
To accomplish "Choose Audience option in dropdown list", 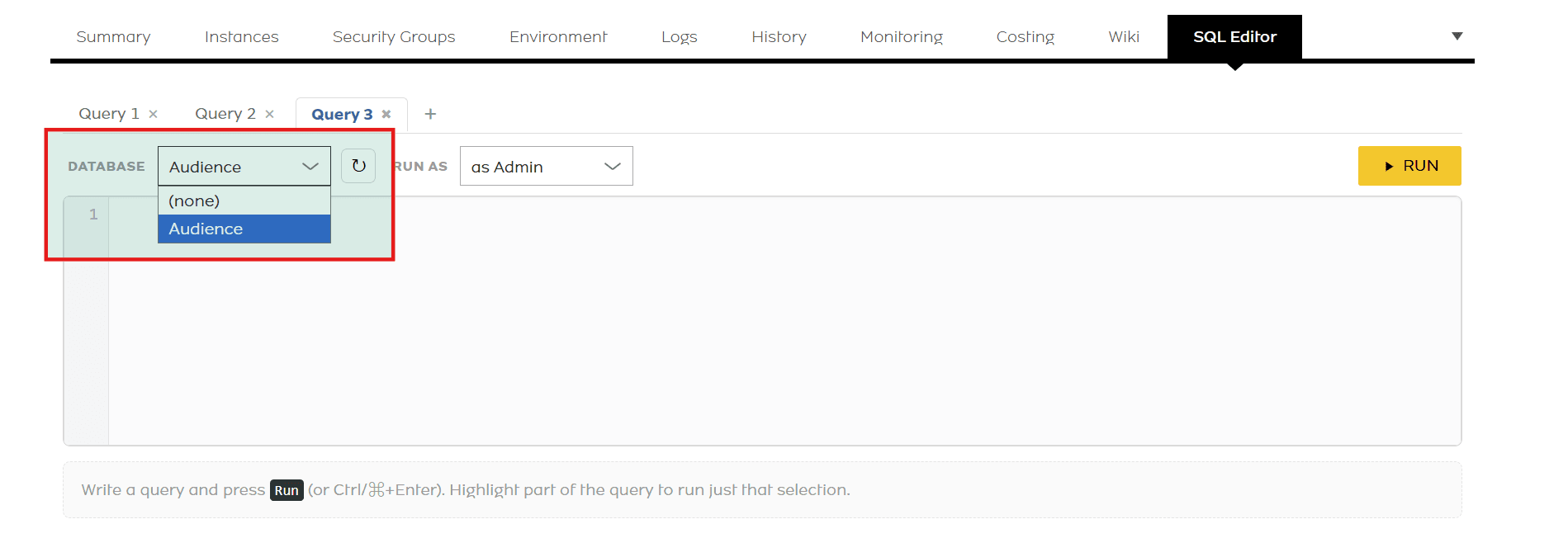I will pos(244,229).
